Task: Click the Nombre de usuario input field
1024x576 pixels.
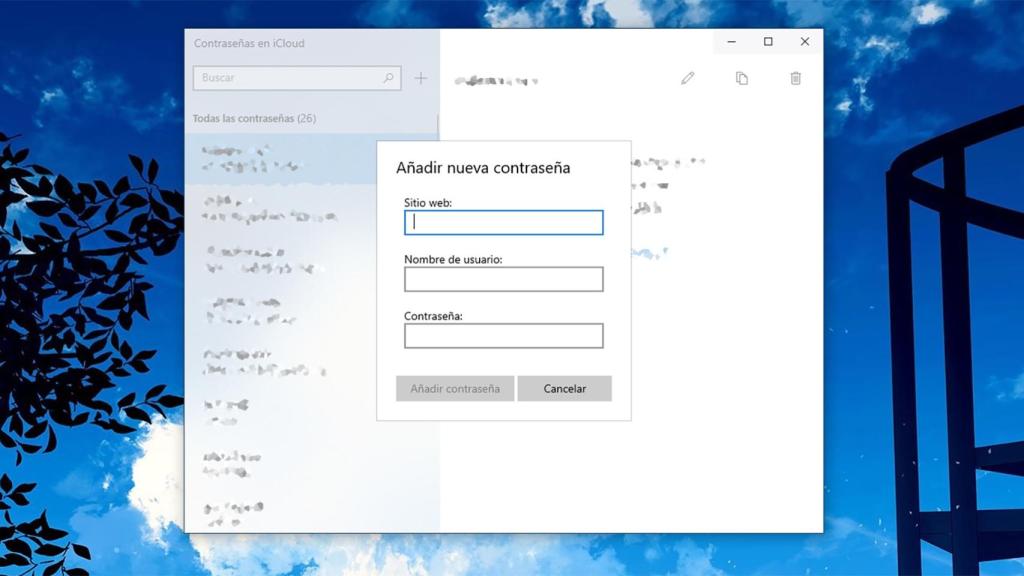Action: pos(503,278)
